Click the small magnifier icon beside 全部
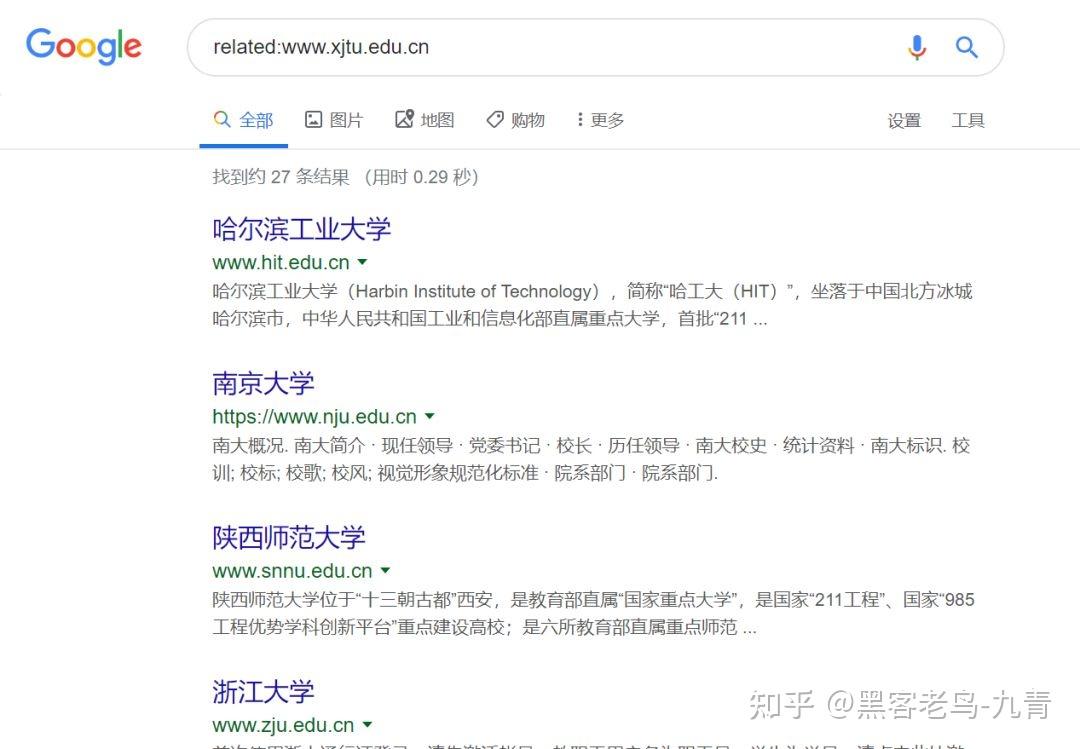This screenshot has height=749, width=1080. click(x=222, y=119)
